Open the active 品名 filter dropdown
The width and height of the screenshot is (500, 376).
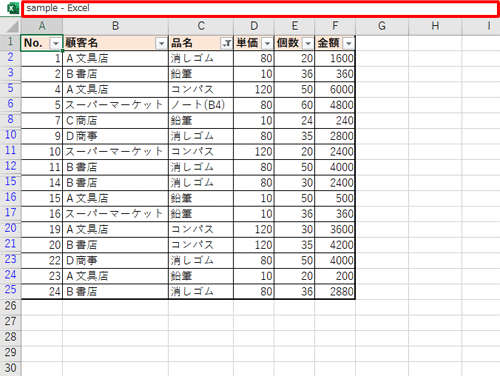coord(226,43)
